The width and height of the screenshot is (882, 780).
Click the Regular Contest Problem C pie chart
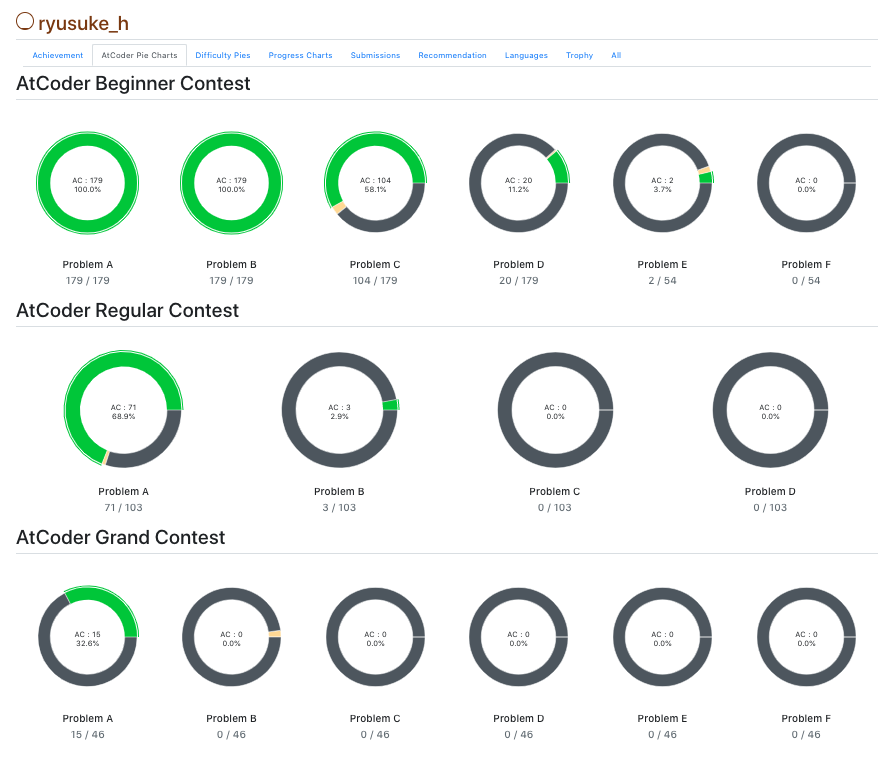[x=555, y=410]
